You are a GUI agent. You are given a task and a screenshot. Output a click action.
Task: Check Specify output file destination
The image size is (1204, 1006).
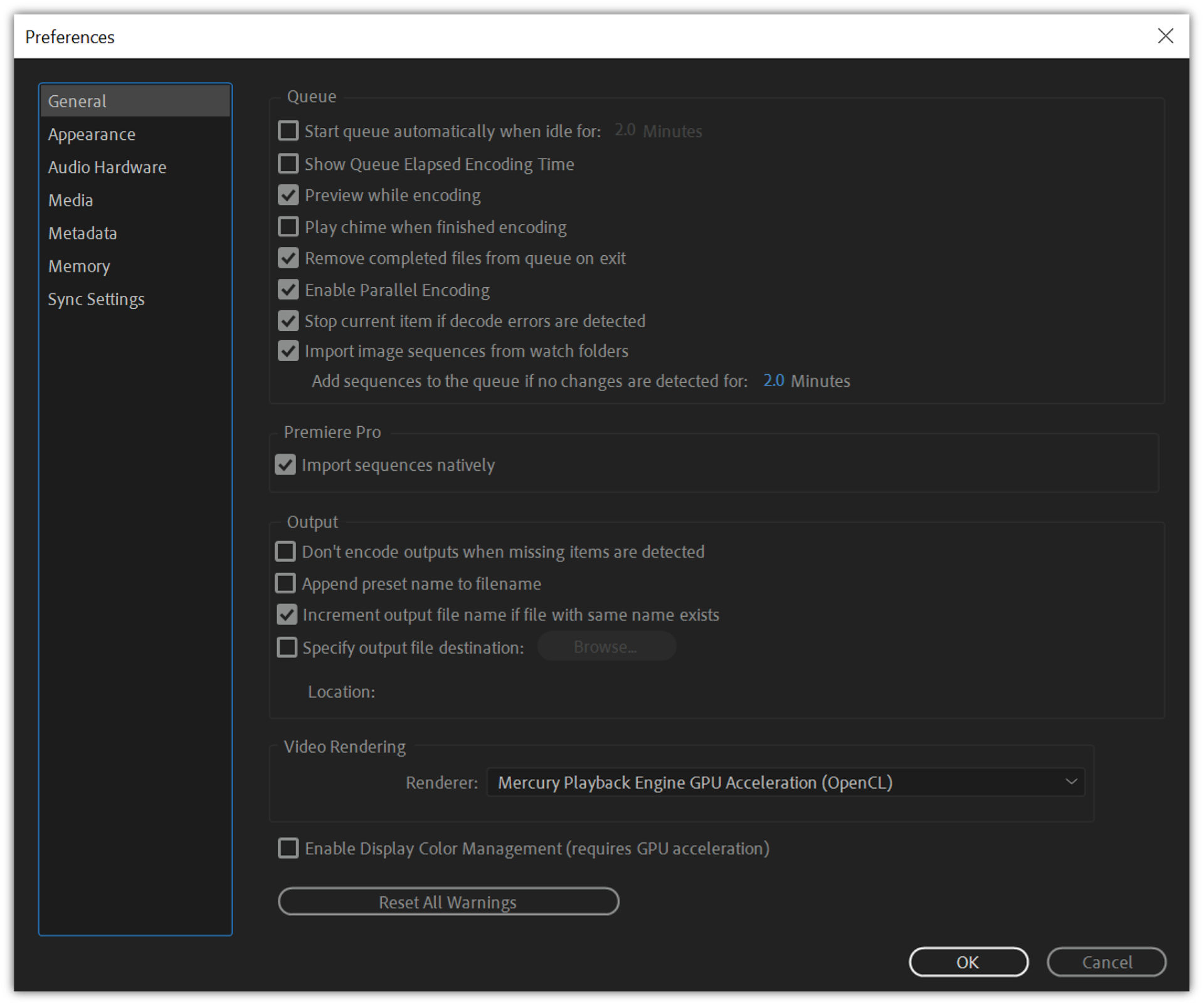287,647
